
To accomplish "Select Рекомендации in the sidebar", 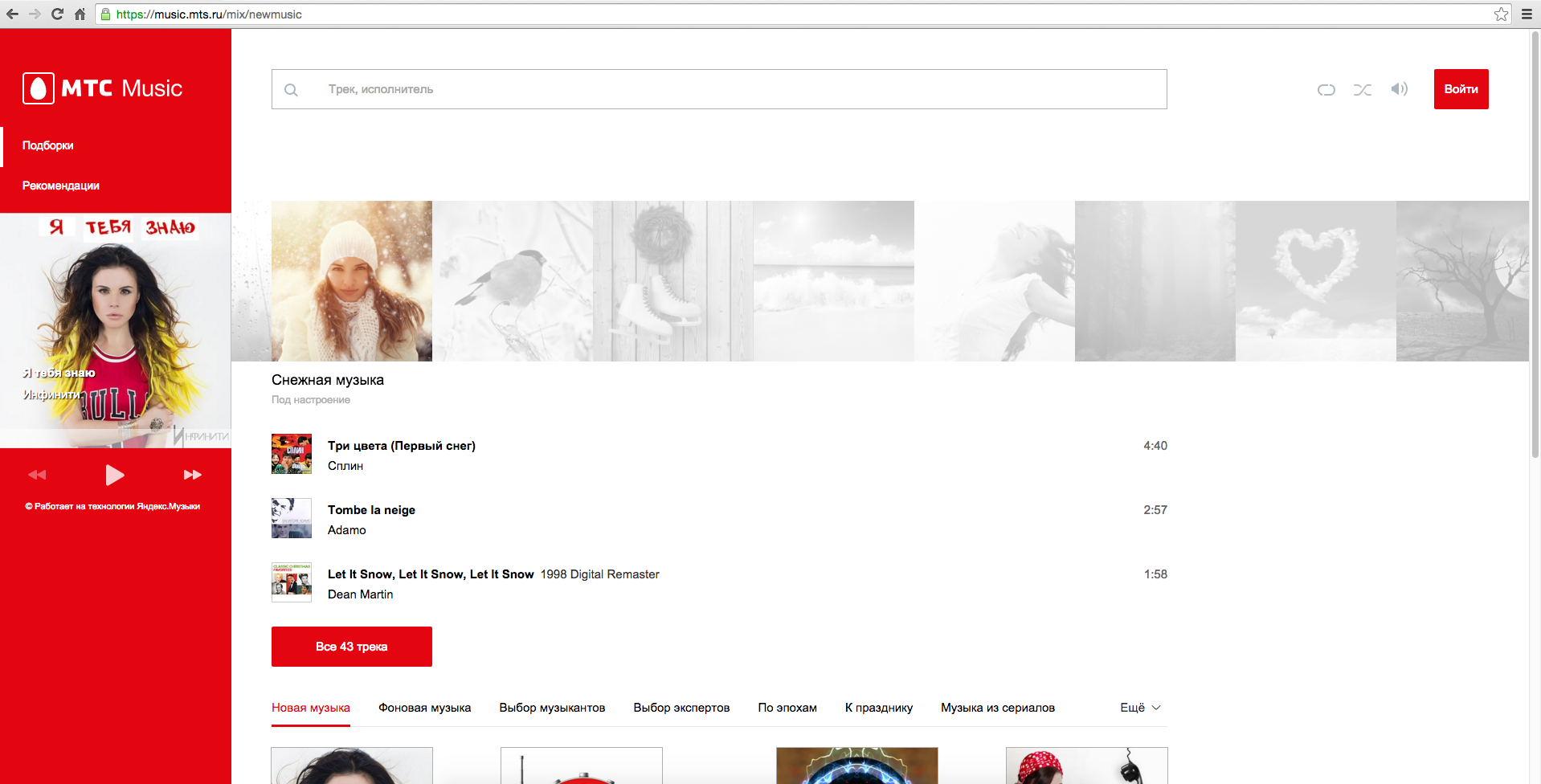I will tap(61, 186).
